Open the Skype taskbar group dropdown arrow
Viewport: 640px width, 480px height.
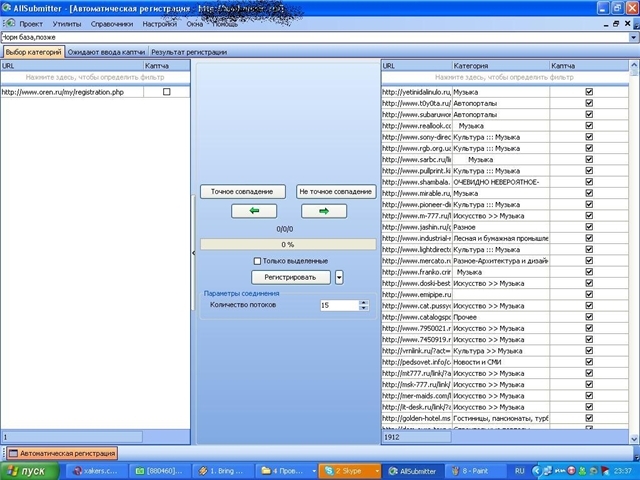point(377,471)
